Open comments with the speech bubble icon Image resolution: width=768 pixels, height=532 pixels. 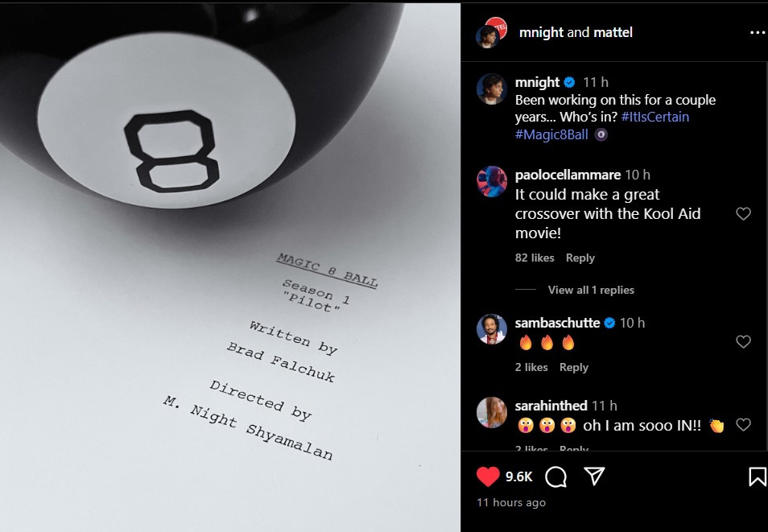tap(555, 477)
